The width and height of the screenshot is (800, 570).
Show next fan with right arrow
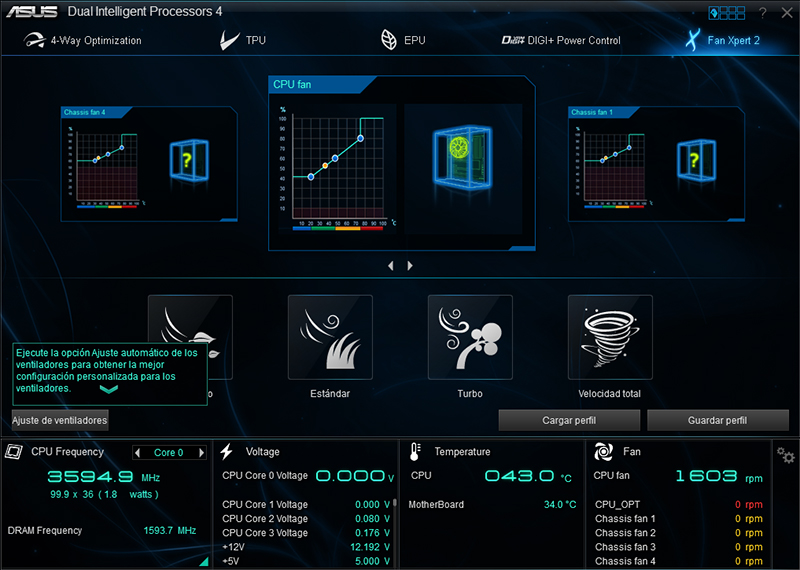coord(410,266)
